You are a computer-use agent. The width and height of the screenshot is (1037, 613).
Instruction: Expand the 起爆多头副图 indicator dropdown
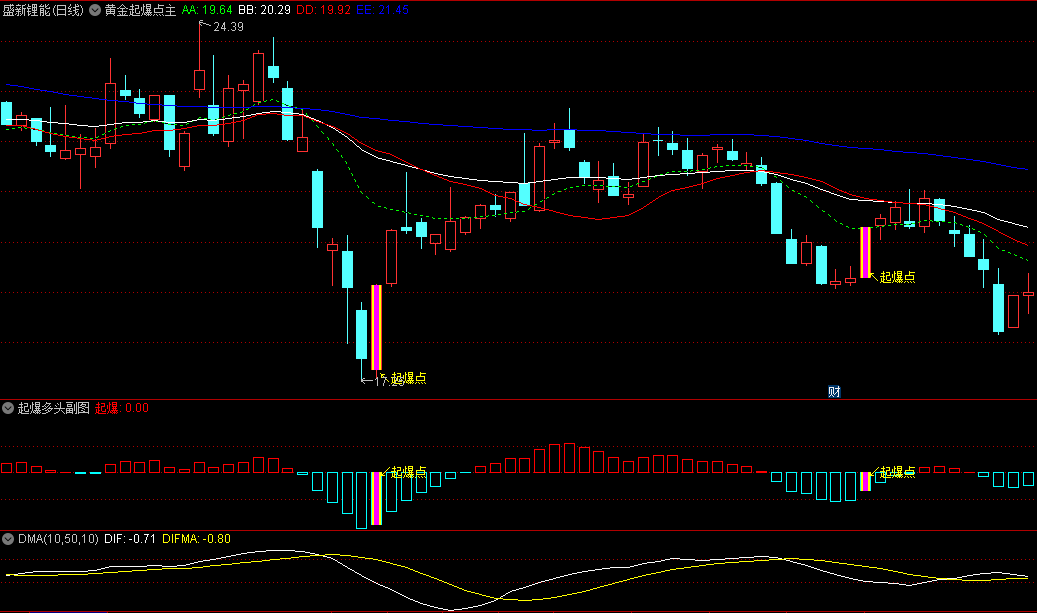click(x=8, y=408)
